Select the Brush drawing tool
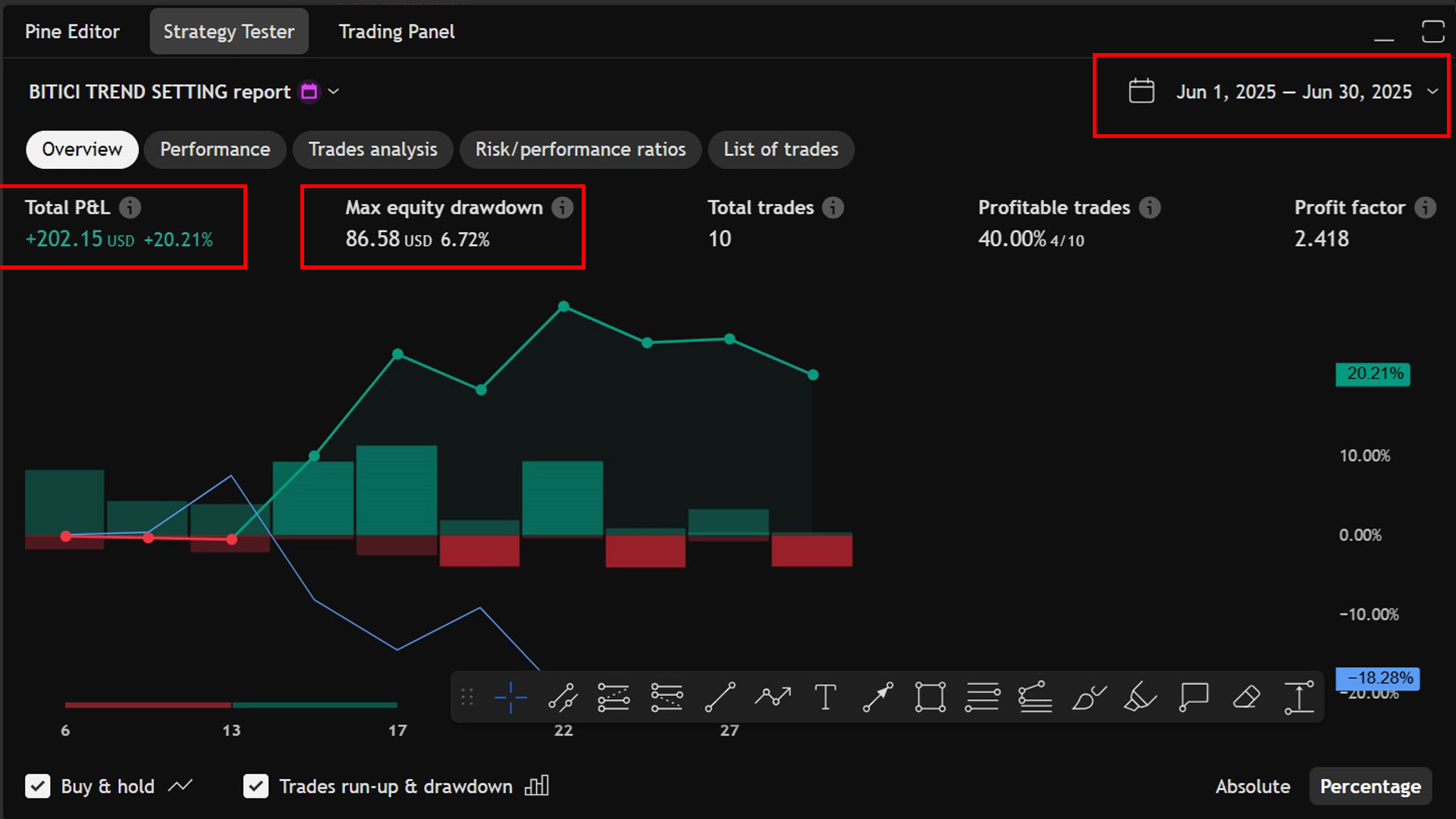The height and width of the screenshot is (819, 1456). coord(1089,696)
